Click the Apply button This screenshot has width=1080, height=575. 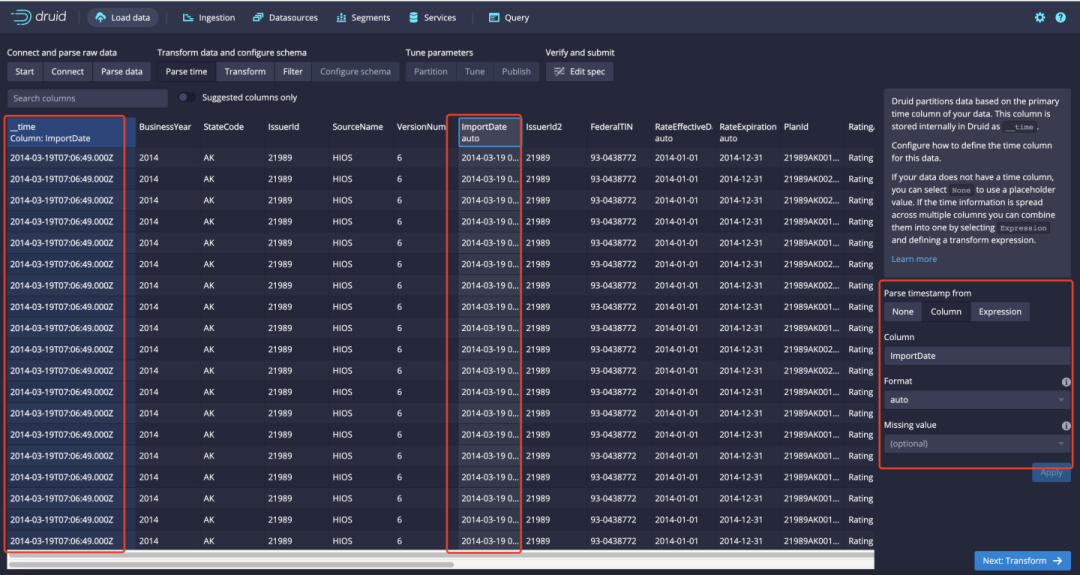[1051, 473]
